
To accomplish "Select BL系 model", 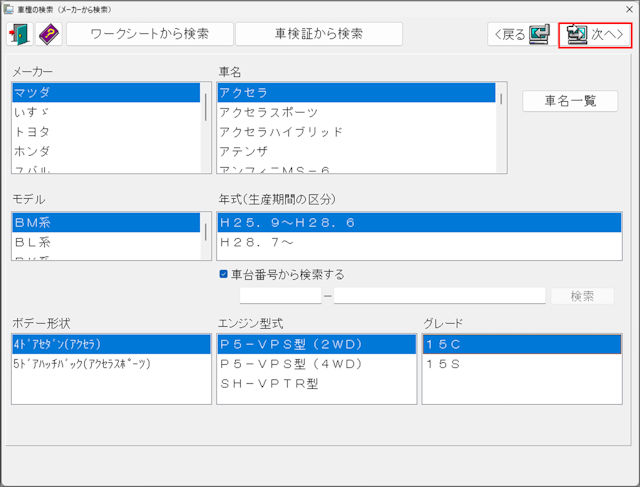I will pyautogui.click(x=106, y=242).
